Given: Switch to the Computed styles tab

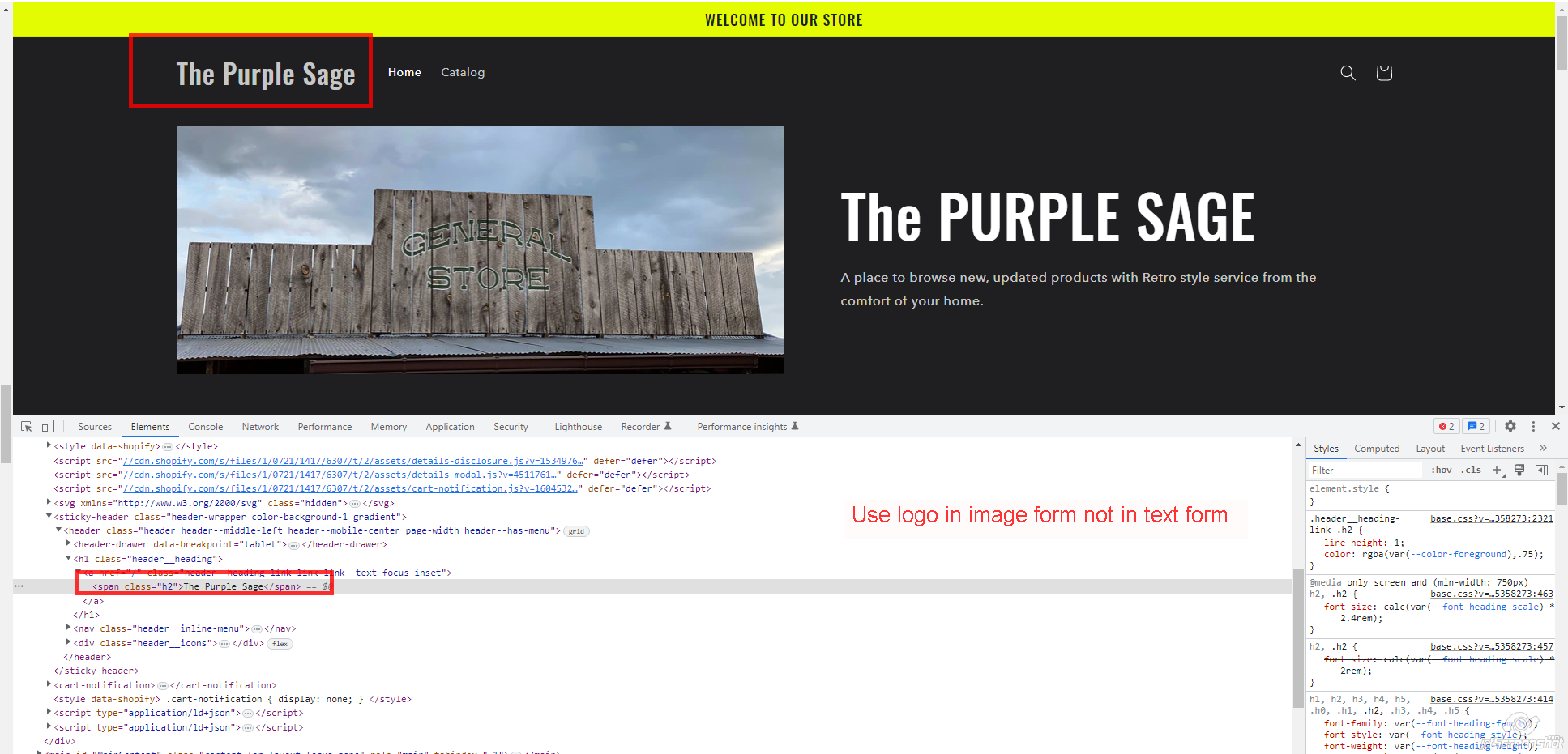Looking at the screenshot, I should (x=1377, y=449).
